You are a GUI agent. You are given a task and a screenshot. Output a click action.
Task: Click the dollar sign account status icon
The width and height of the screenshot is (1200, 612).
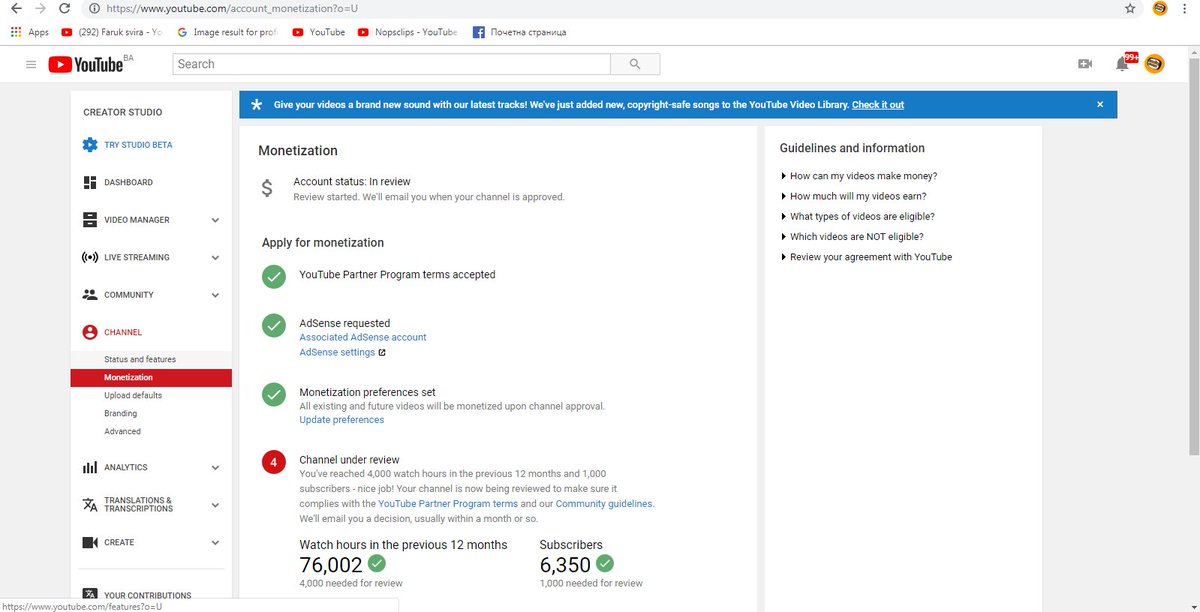click(x=267, y=188)
